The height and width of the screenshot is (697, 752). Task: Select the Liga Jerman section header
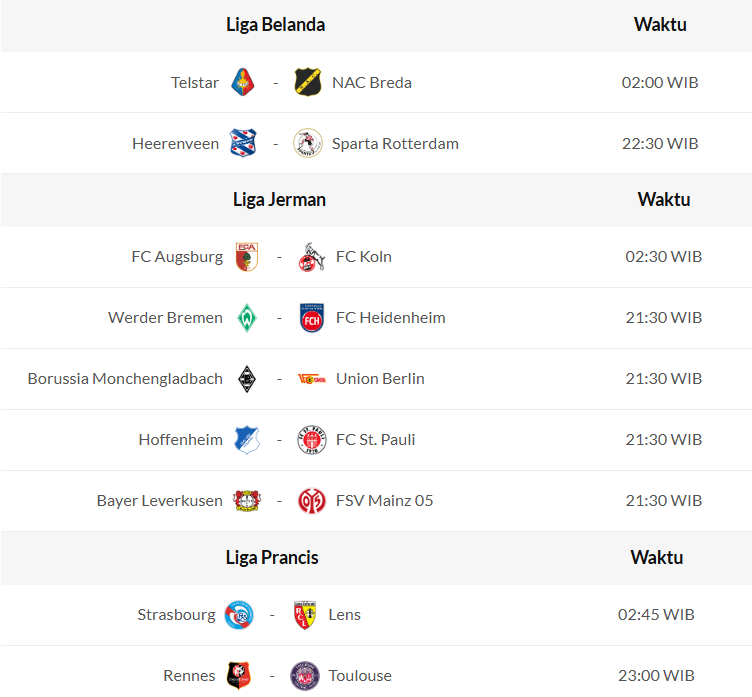(x=279, y=200)
